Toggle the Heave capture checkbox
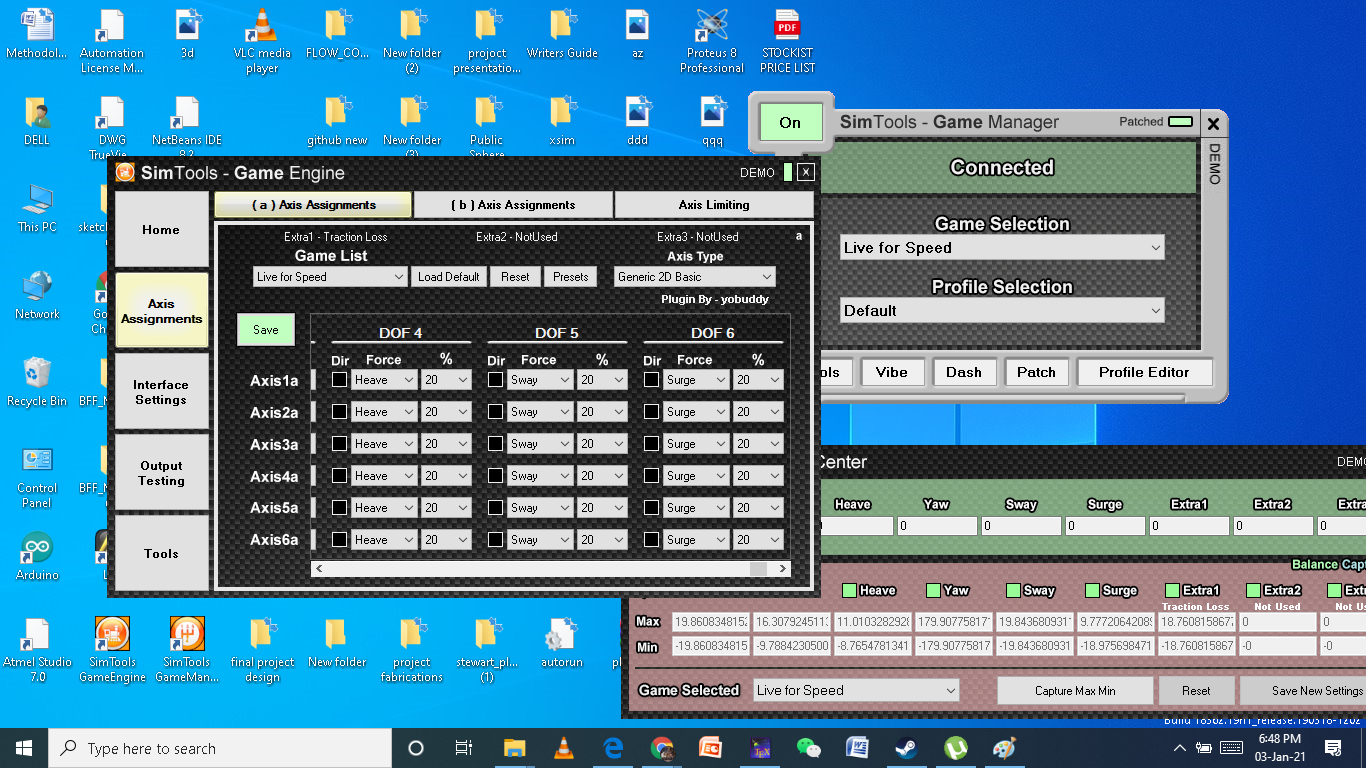Screen dimensions: 1366x768 click(849, 591)
